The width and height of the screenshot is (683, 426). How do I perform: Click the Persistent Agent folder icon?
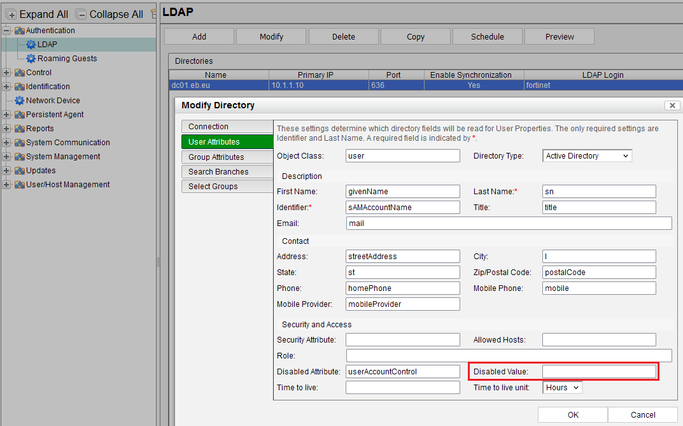tap(19, 115)
